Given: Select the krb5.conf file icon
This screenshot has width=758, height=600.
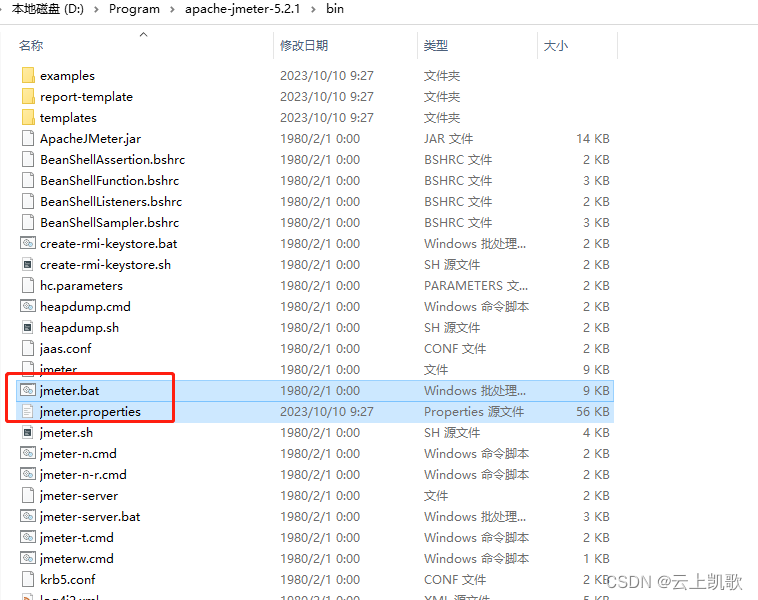Looking at the screenshot, I should pos(28,579).
